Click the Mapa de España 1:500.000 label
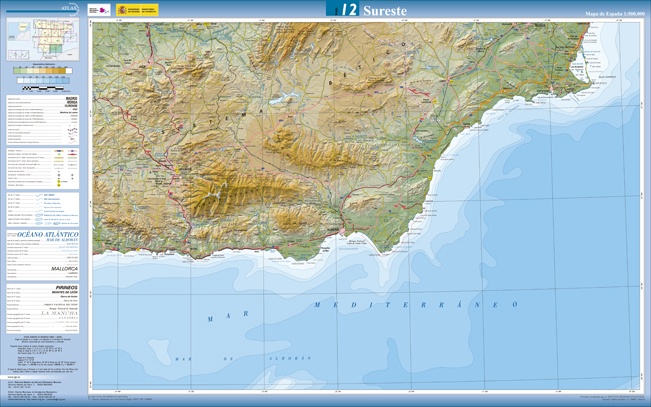The width and height of the screenshot is (651, 407). click(x=614, y=14)
